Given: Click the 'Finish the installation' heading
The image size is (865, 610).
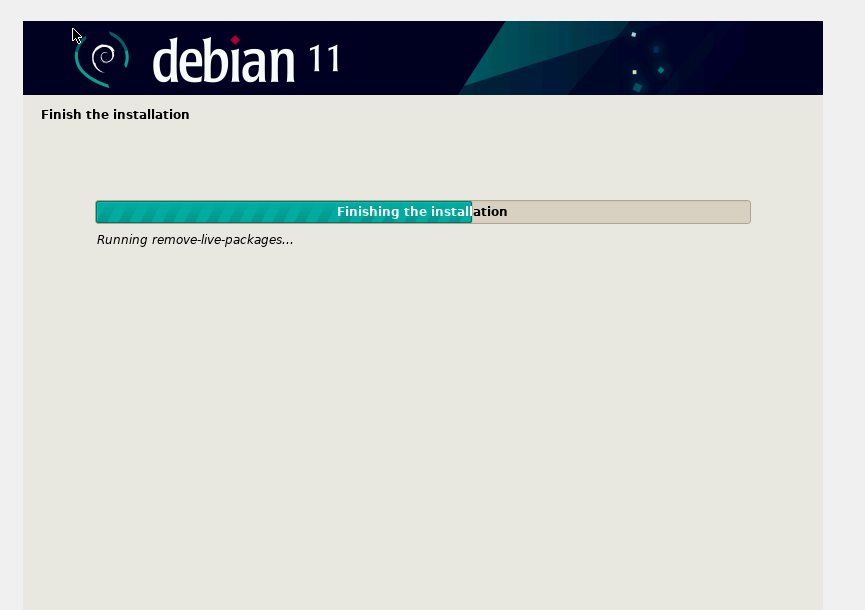Looking at the screenshot, I should (115, 114).
